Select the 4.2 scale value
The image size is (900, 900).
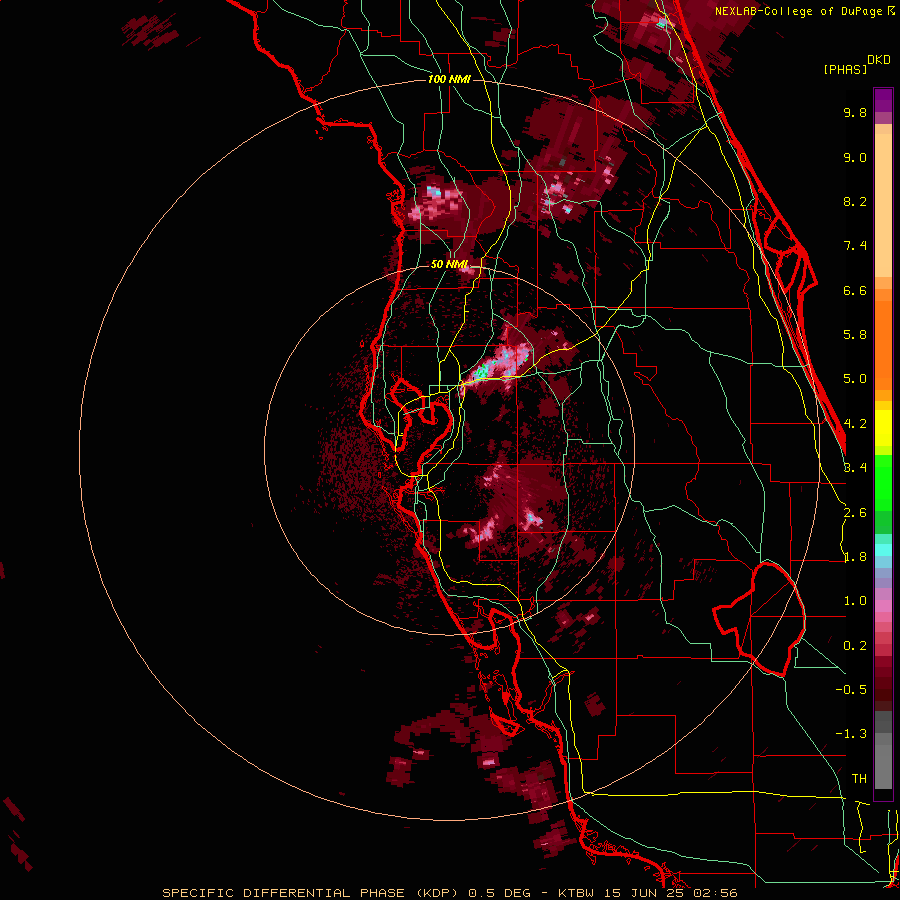click(855, 424)
